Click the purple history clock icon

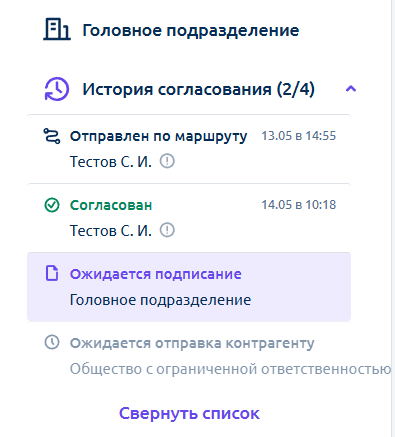click(57, 89)
